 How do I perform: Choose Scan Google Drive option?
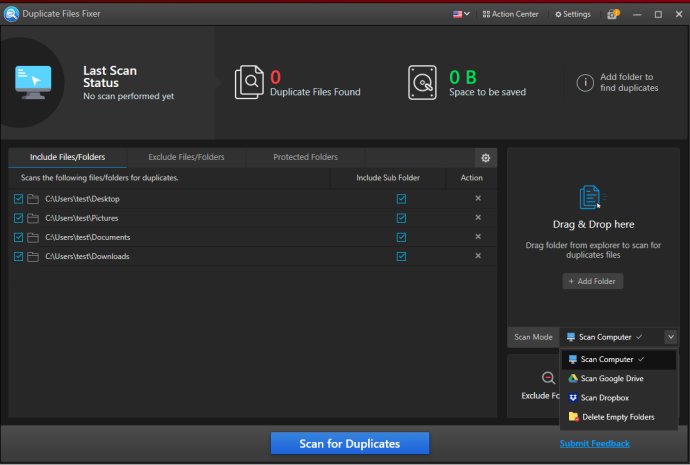coord(619,378)
